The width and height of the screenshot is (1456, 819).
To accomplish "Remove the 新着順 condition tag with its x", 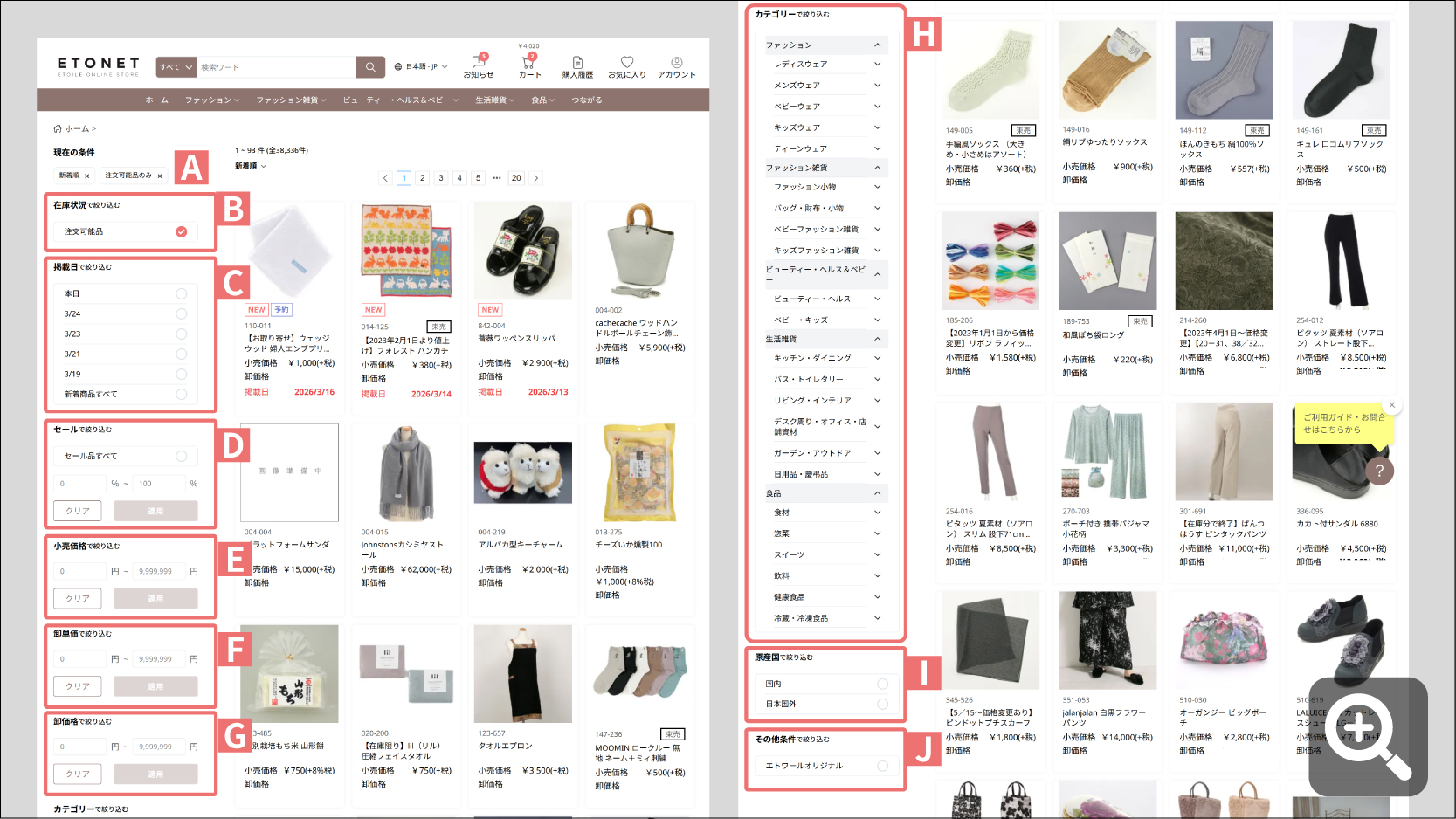I will (x=86, y=175).
